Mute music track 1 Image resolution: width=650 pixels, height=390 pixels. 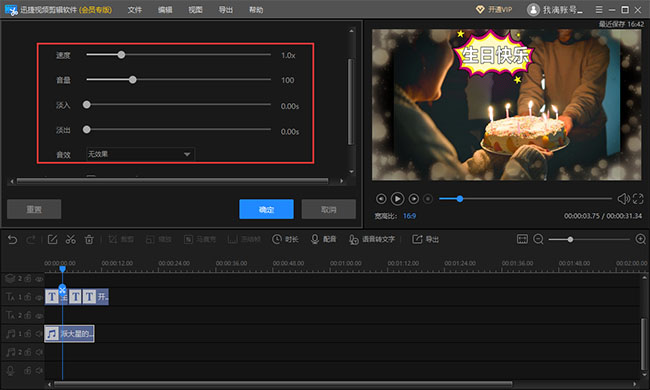pos(39,334)
